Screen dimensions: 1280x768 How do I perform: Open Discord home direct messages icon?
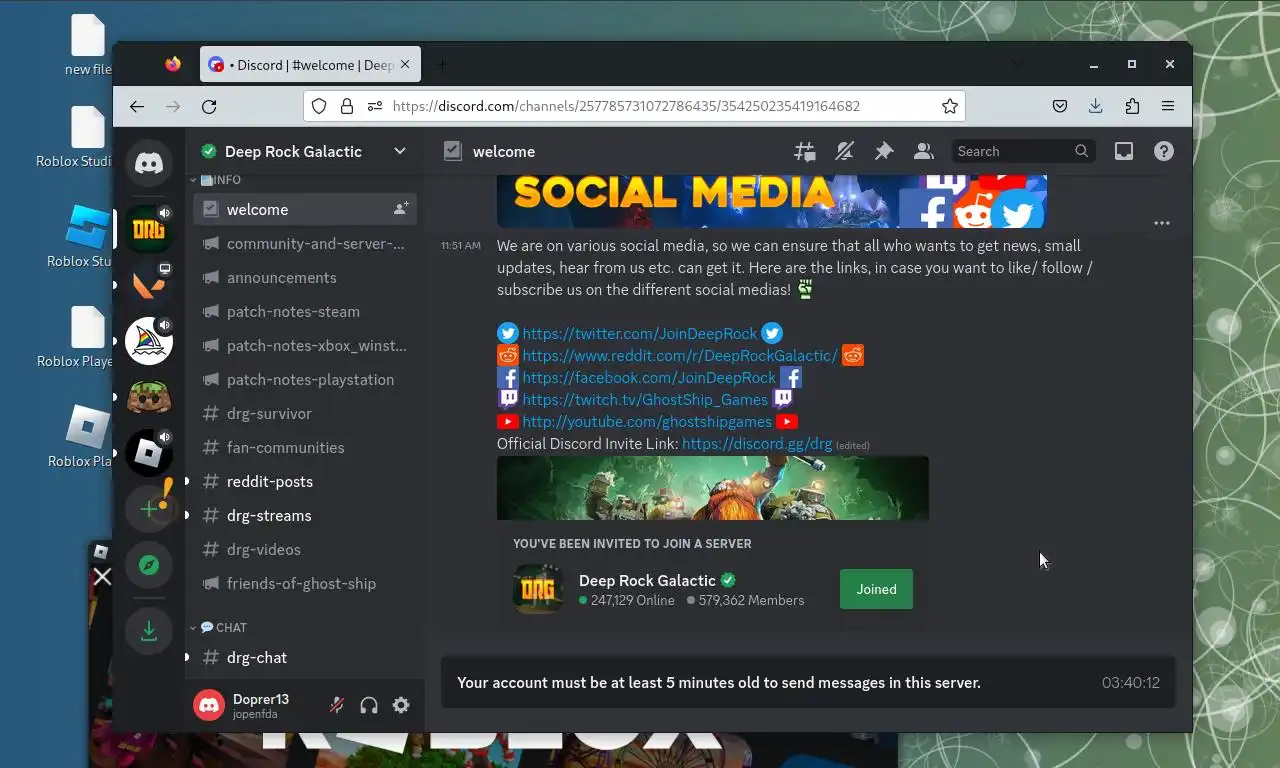(149, 164)
